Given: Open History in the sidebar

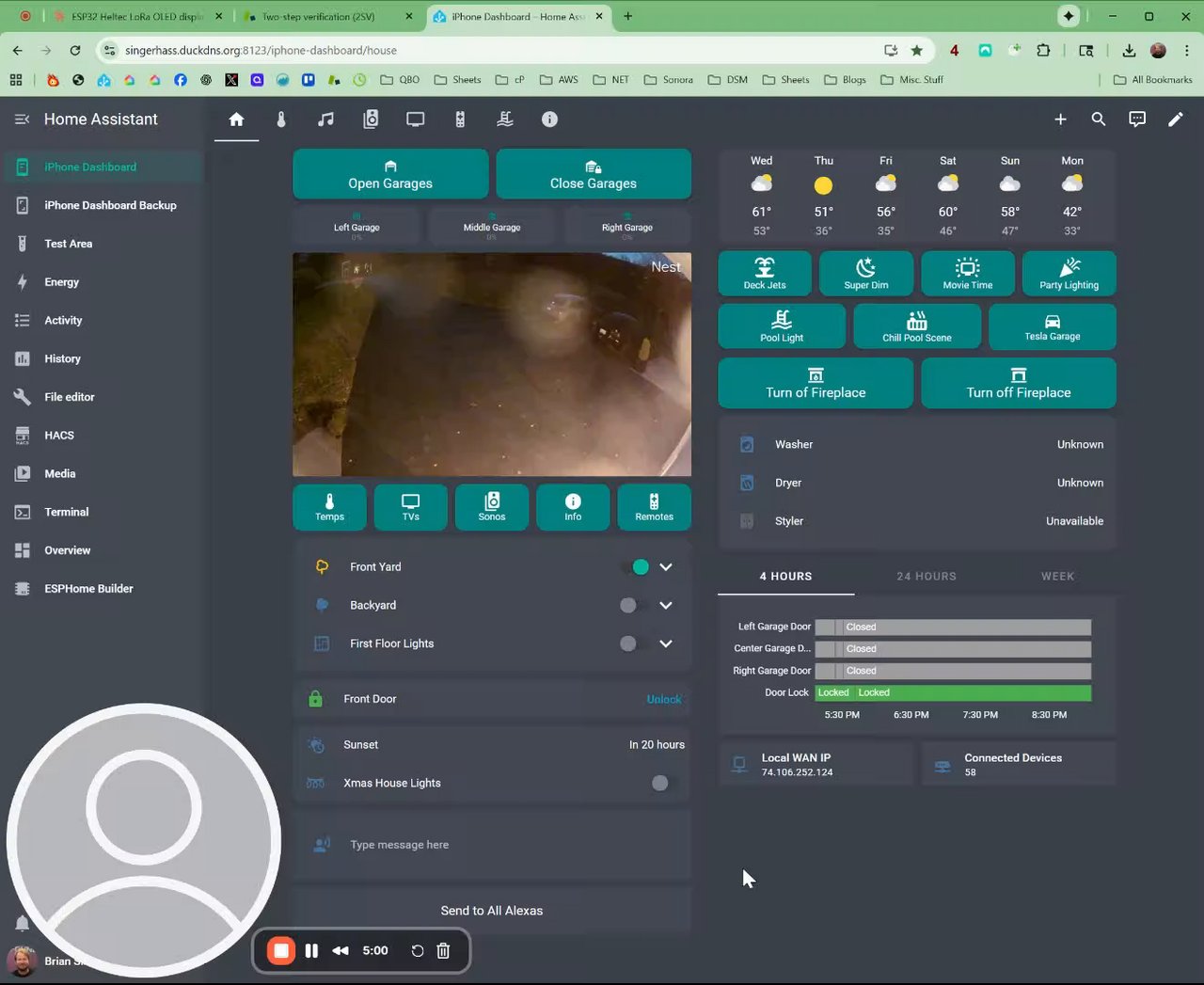Looking at the screenshot, I should tap(102, 358).
